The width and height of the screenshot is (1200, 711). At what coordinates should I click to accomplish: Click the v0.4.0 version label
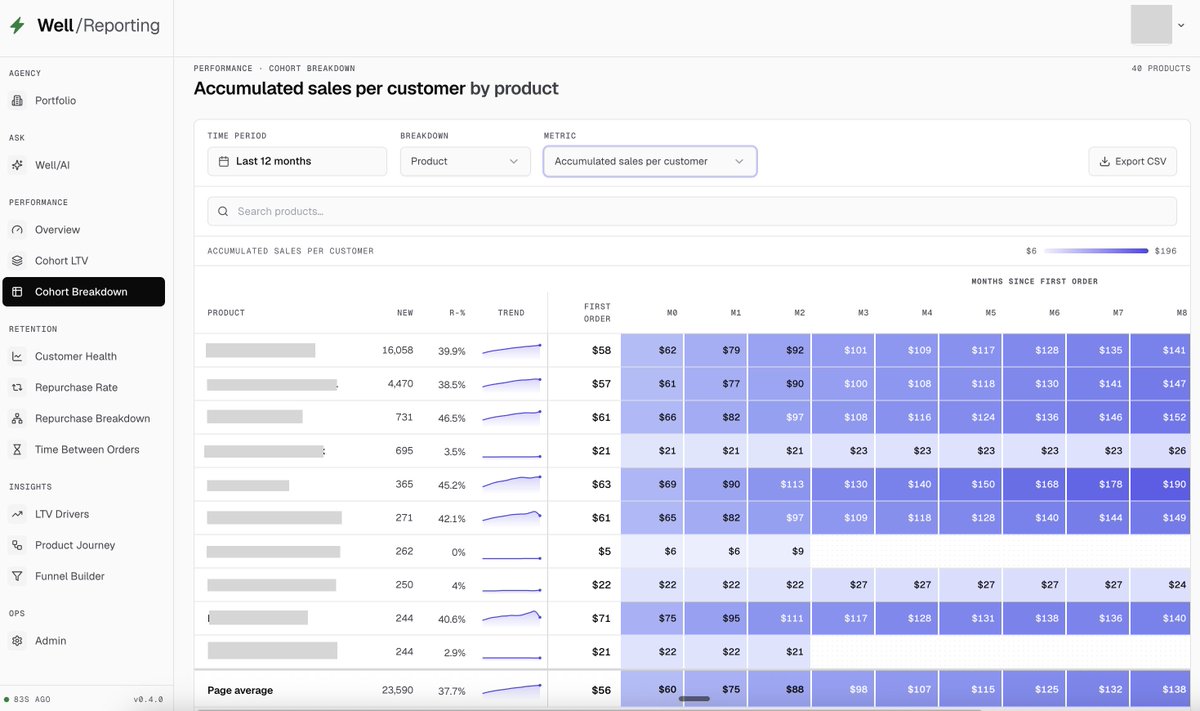148,700
